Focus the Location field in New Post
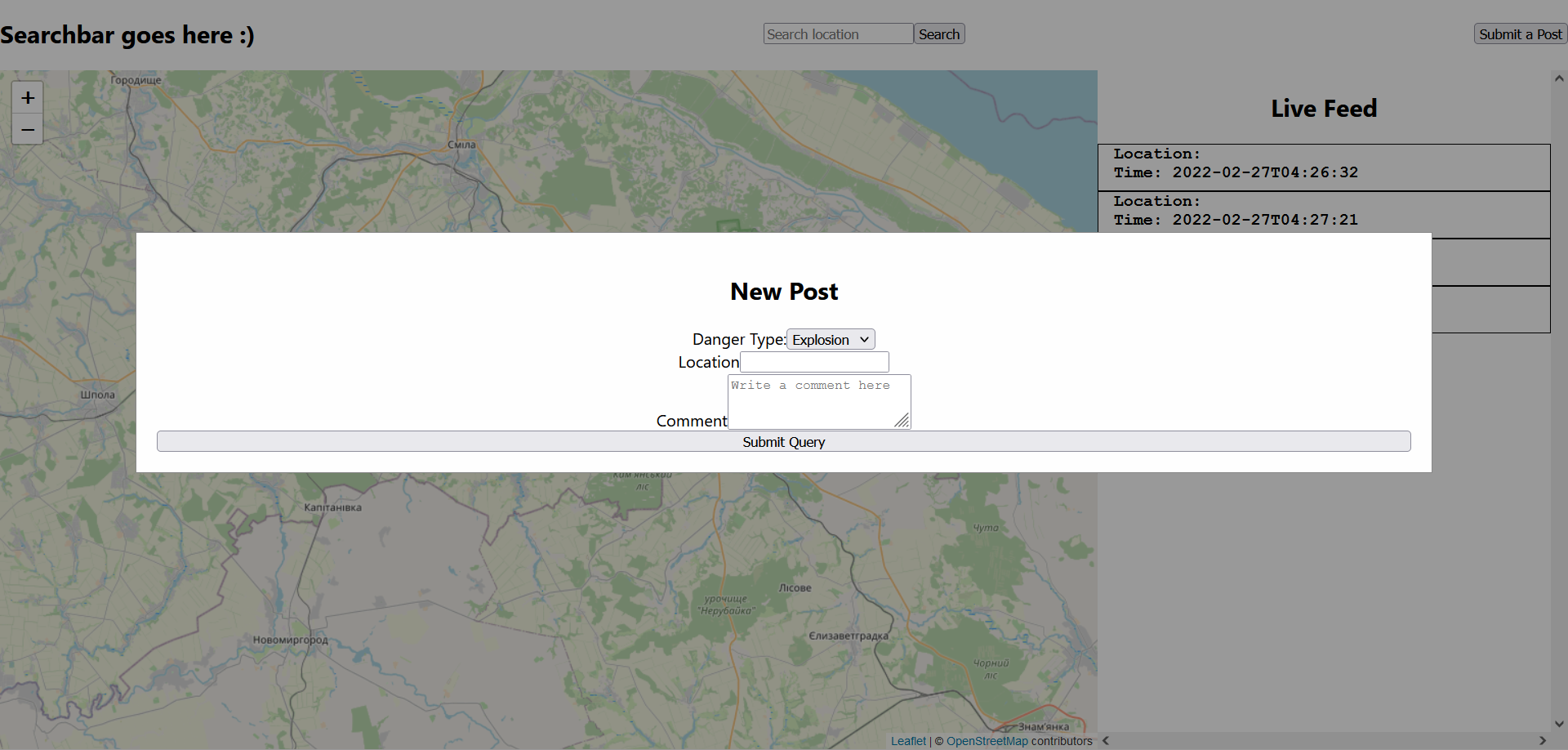Viewport: 1568px width, 750px height. (x=813, y=361)
